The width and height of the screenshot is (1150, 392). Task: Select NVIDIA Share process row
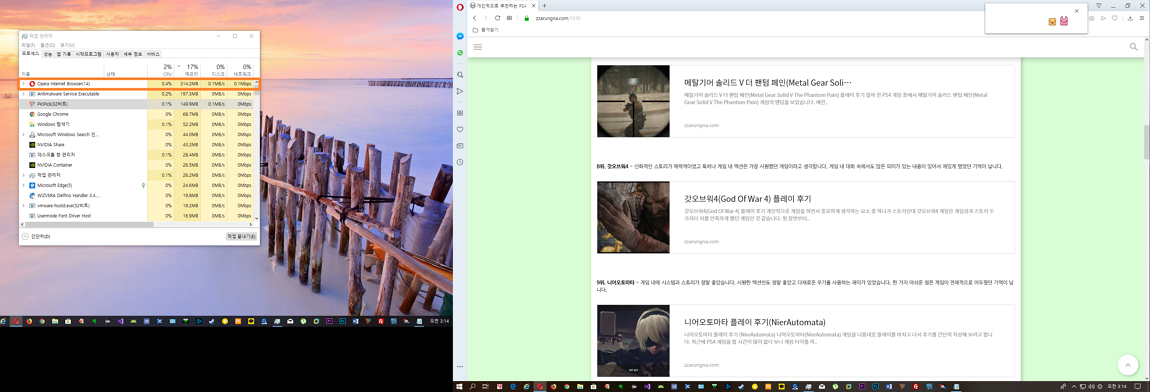137,145
